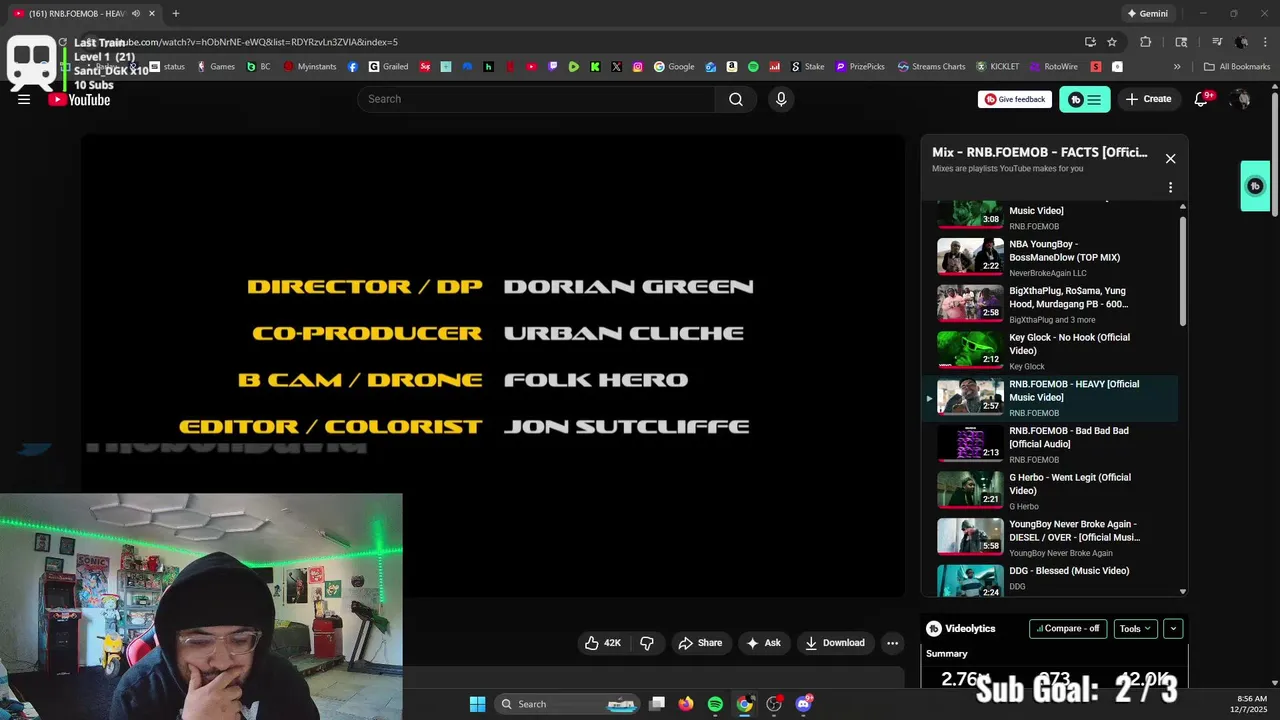
Task: Click Give feedback button
Action: (x=1015, y=99)
